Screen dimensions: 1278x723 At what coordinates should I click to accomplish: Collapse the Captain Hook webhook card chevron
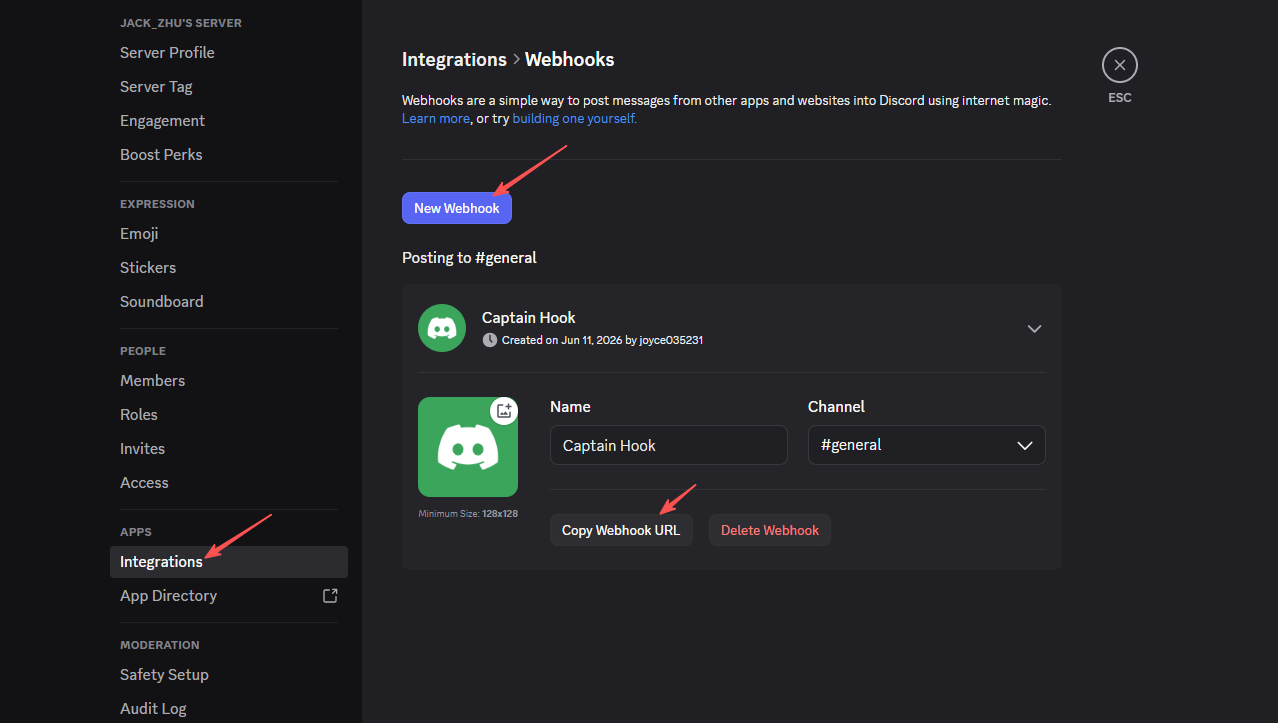pos(1035,328)
